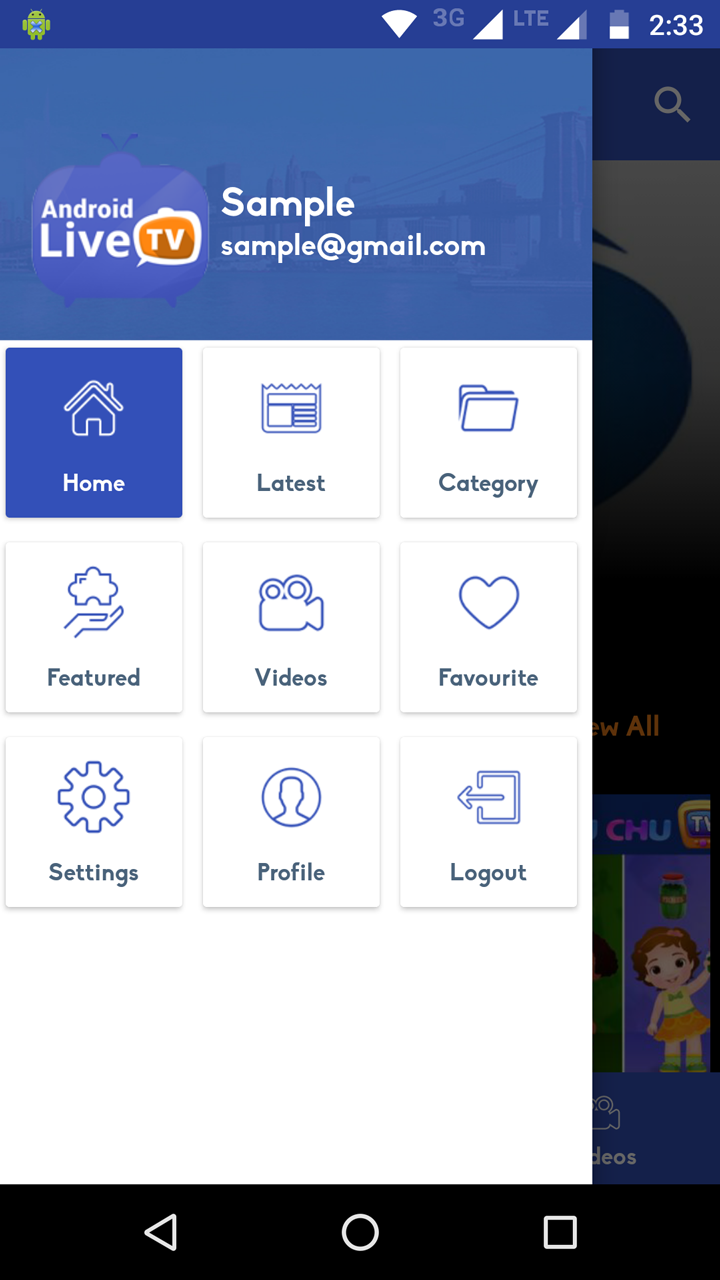Select the Latest menu label
The height and width of the screenshot is (1280, 720).
pos(291,483)
